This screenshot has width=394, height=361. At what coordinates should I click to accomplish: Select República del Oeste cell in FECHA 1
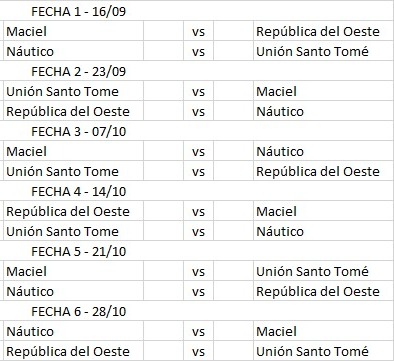[323, 31]
